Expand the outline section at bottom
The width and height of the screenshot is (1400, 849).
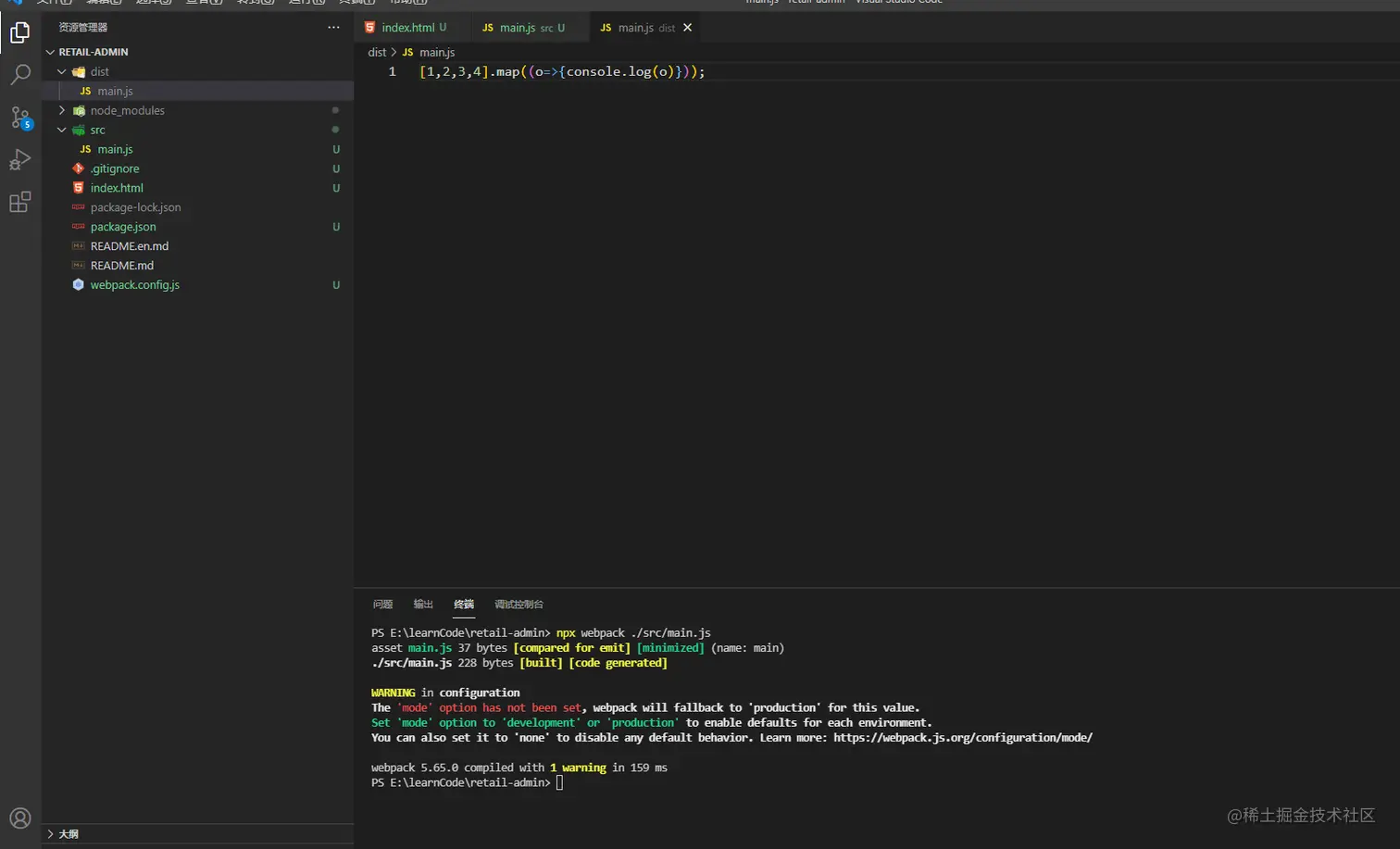(x=197, y=833)
